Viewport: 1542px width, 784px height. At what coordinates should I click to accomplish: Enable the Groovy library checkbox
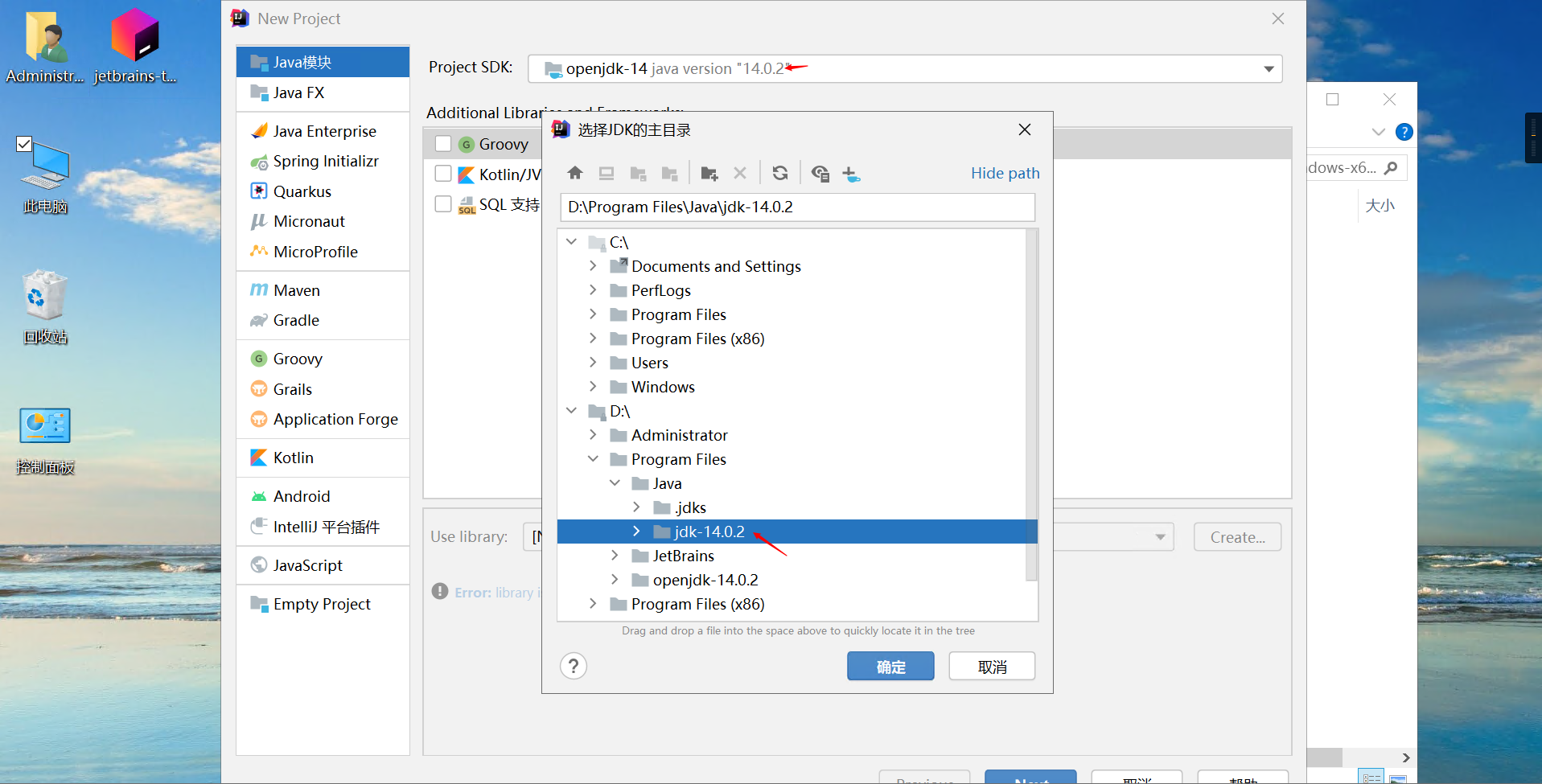click(443, 144)
